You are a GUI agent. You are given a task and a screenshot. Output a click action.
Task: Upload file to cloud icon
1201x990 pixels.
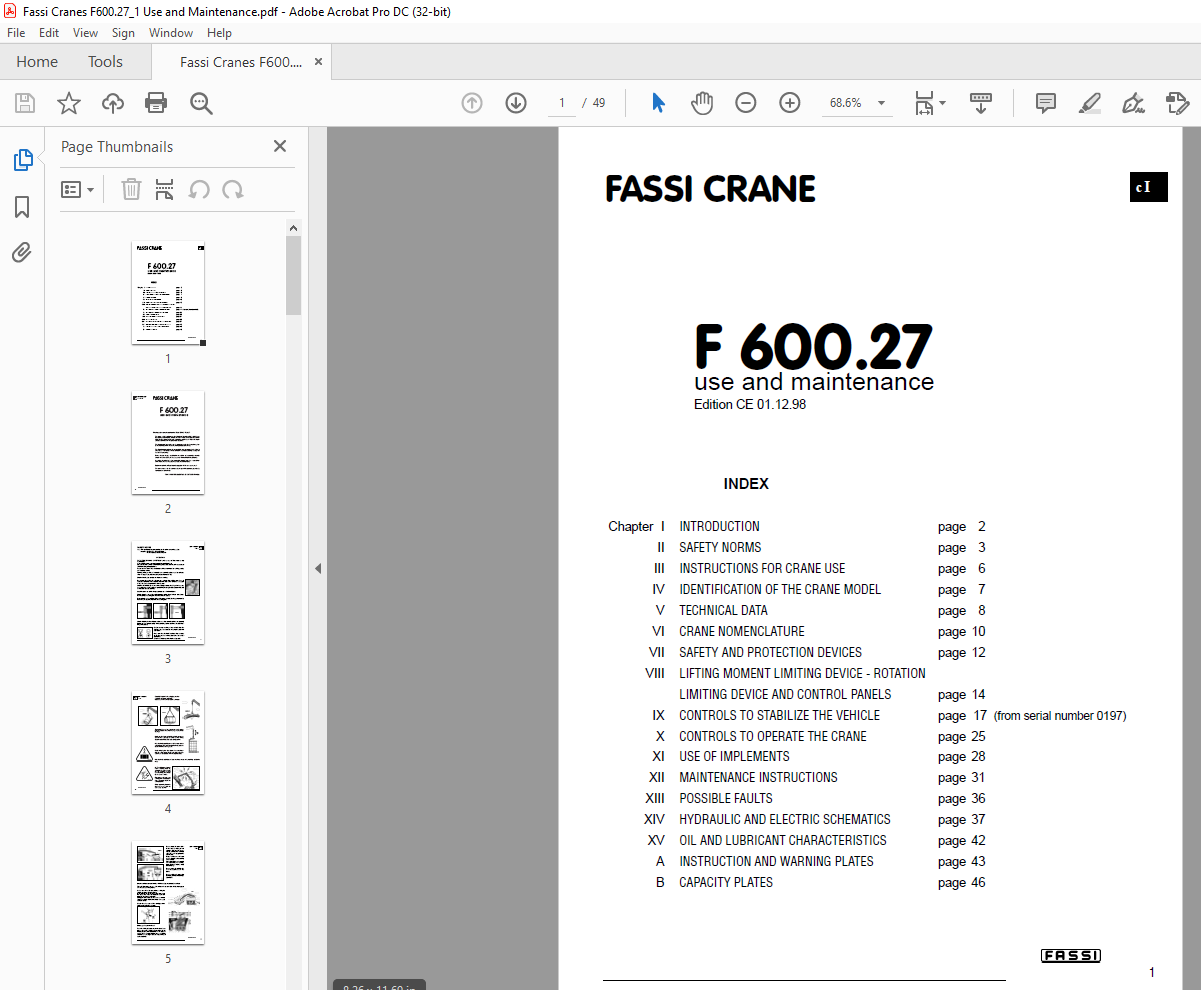click(113, 103)
